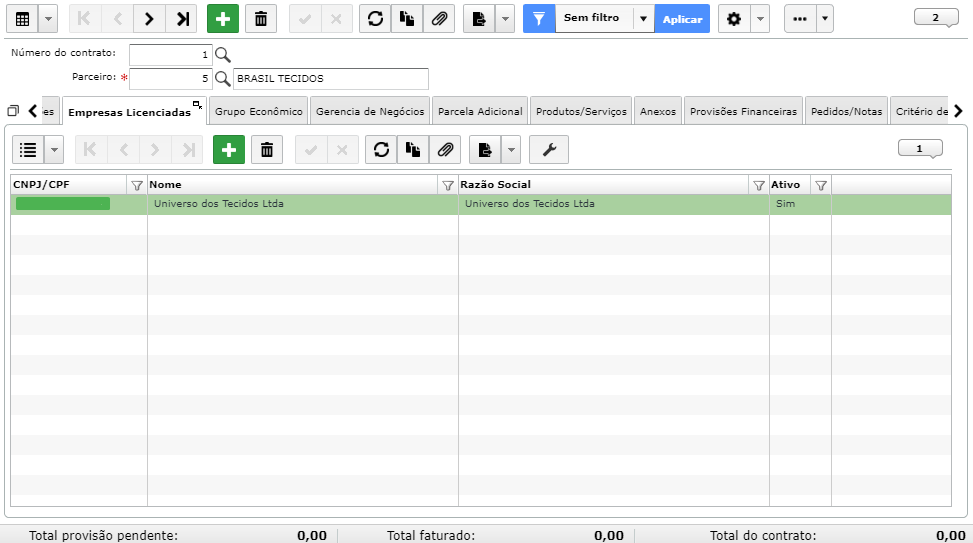Expand settings gear dropdown arrow

[x=760, y=19]
